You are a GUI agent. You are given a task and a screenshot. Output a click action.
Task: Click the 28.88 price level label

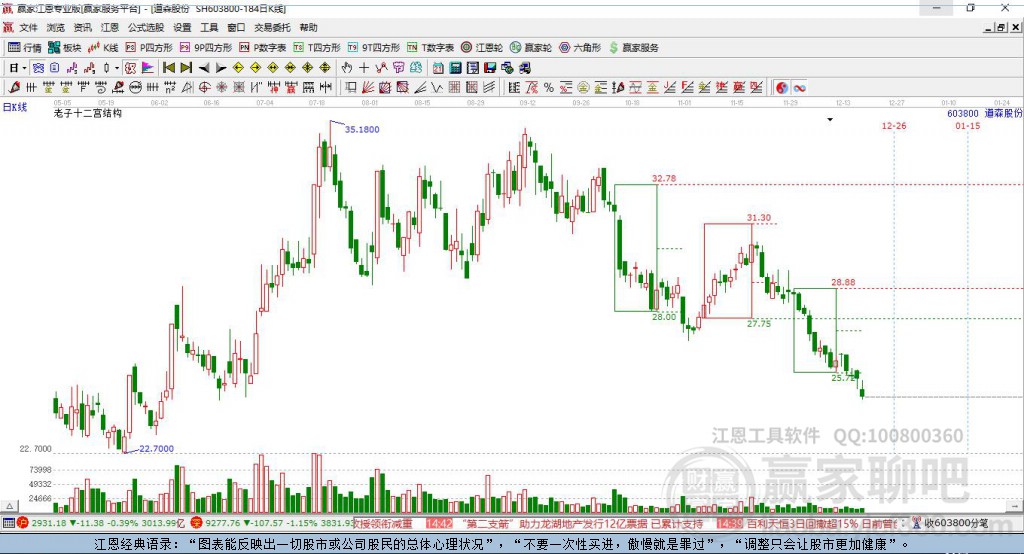843,282
